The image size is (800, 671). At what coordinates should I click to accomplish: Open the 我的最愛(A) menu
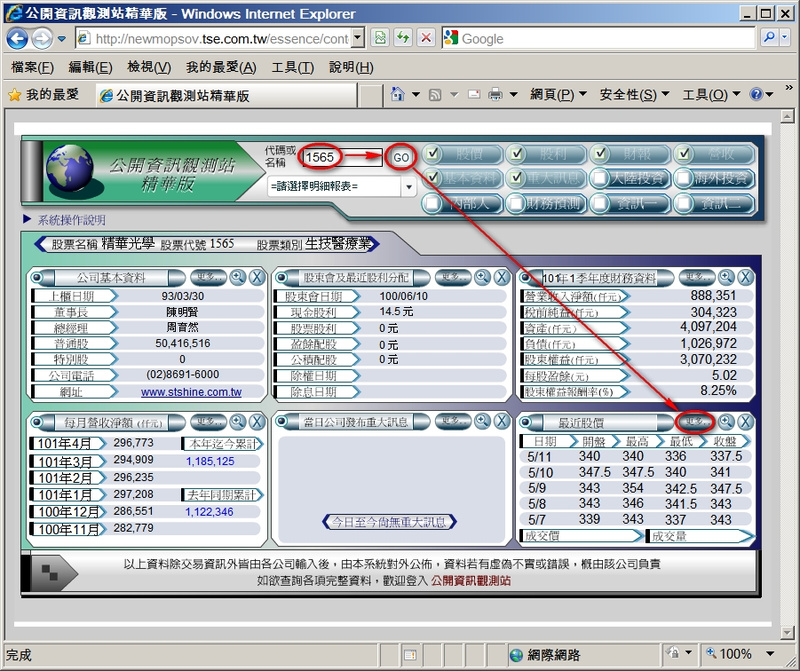[221, 67]
